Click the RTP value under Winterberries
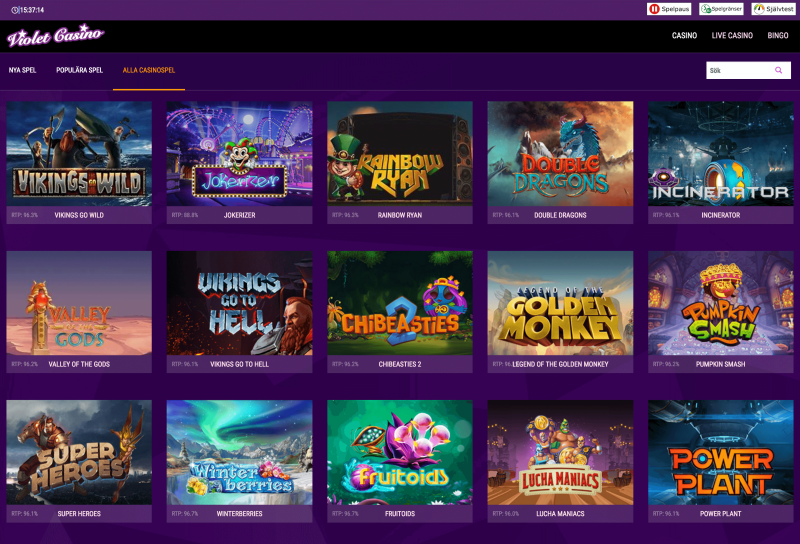Image resolution: width=800 pixels, height=544 pixels. coord(185,514)
